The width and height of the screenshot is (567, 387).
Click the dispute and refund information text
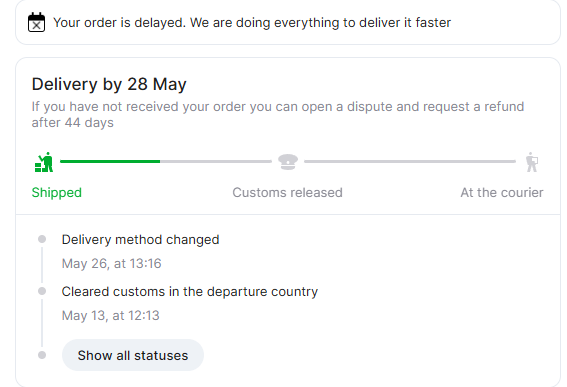[278, 114]
